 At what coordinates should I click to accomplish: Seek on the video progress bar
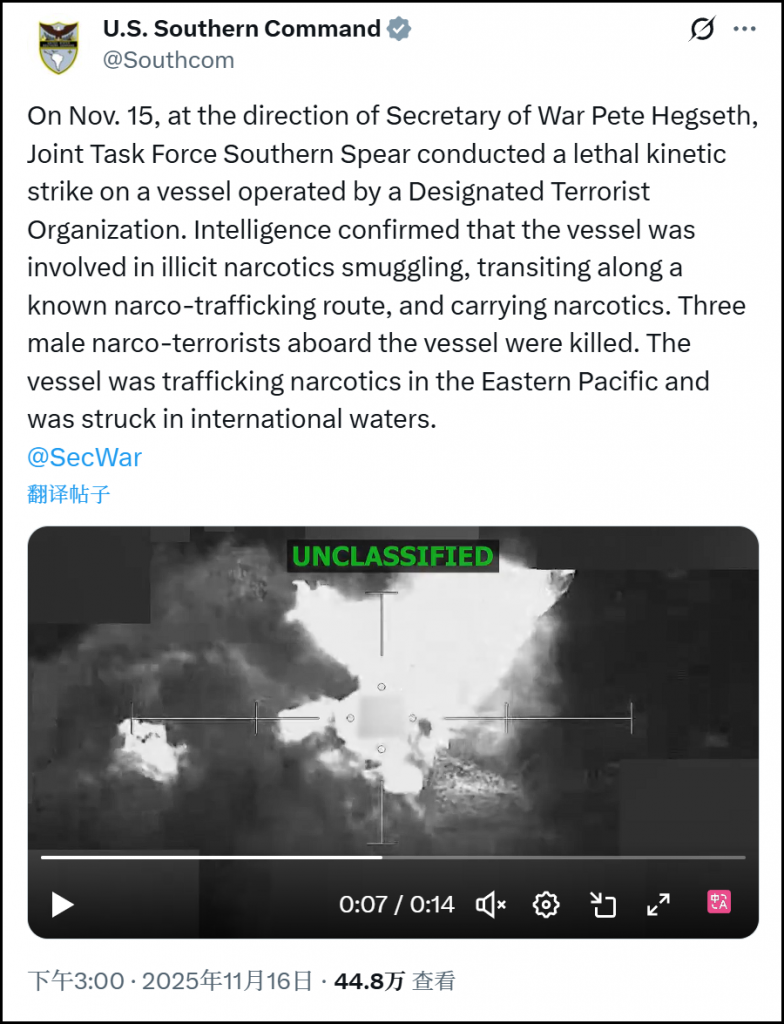click(x=393, y=857)
